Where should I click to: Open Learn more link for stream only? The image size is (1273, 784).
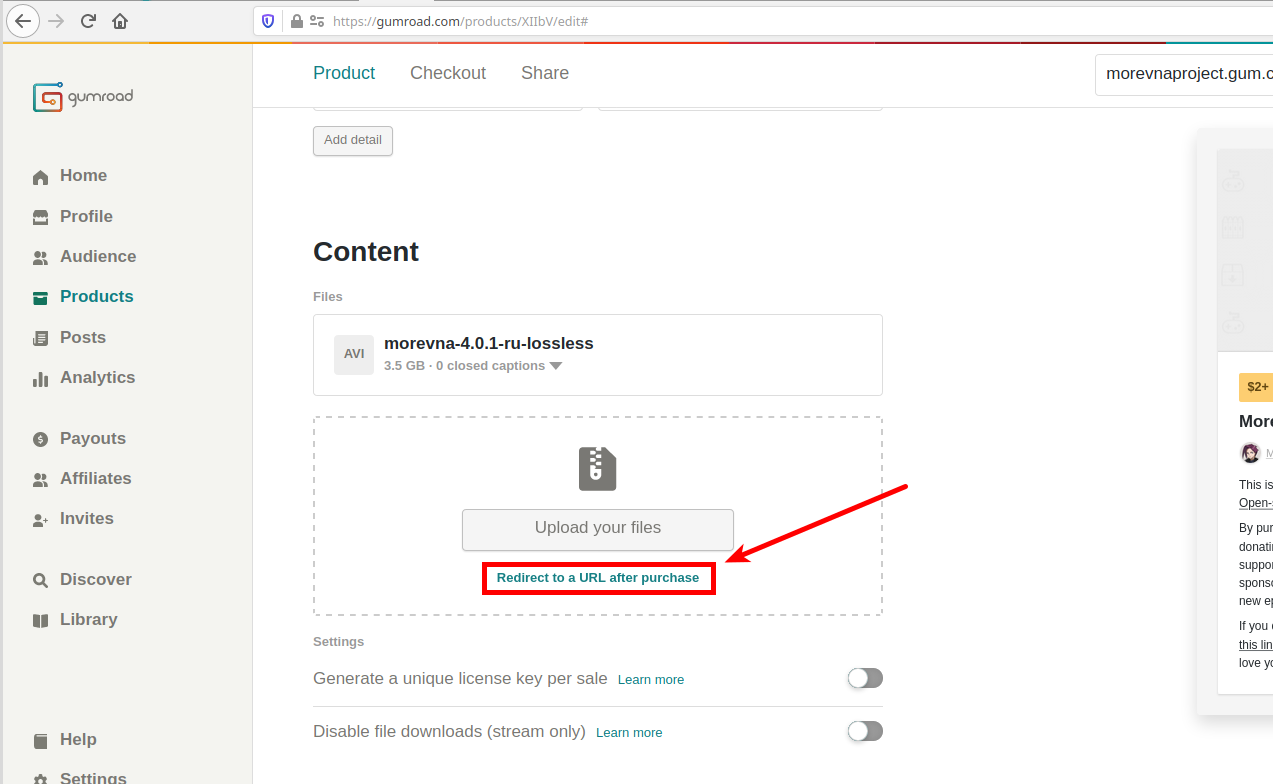(x=629, y=732)
